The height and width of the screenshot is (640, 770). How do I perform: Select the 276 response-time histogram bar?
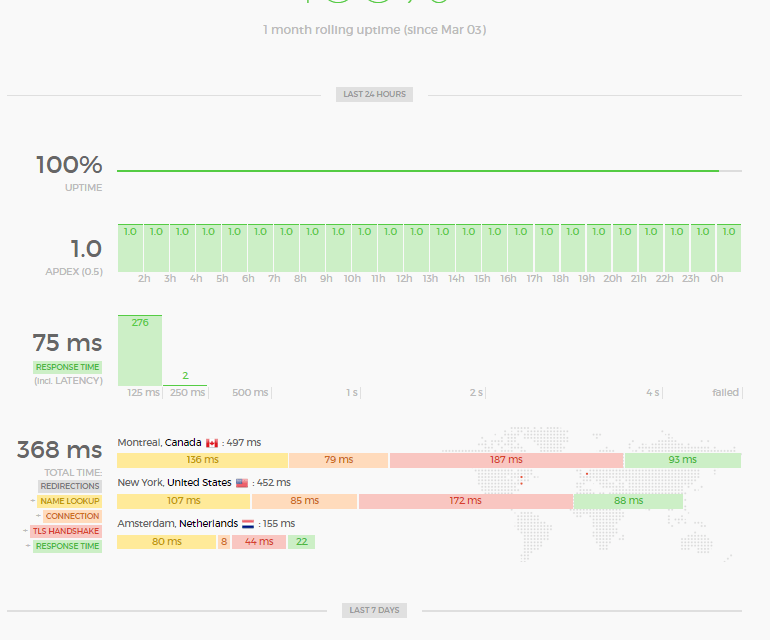click(140, 350)
